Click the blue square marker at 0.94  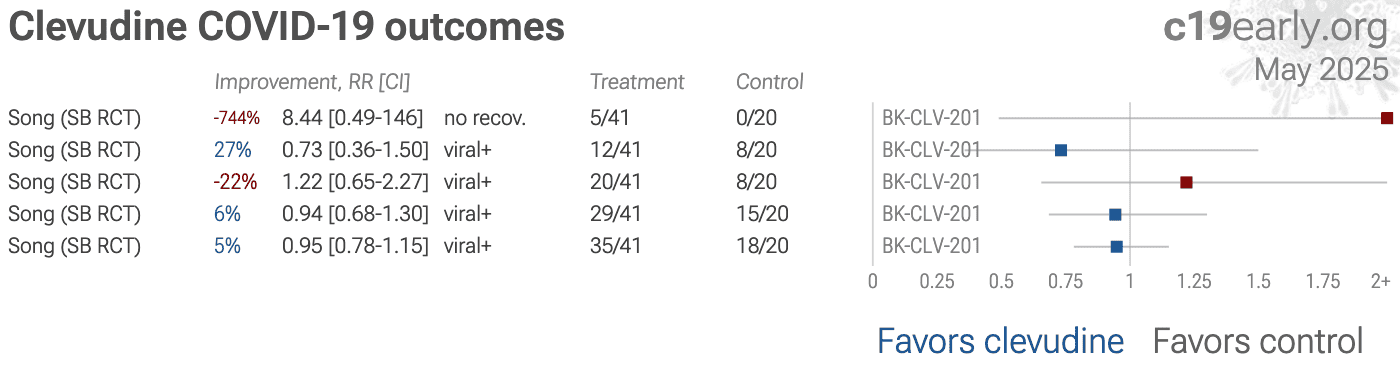coord(1115,214)
